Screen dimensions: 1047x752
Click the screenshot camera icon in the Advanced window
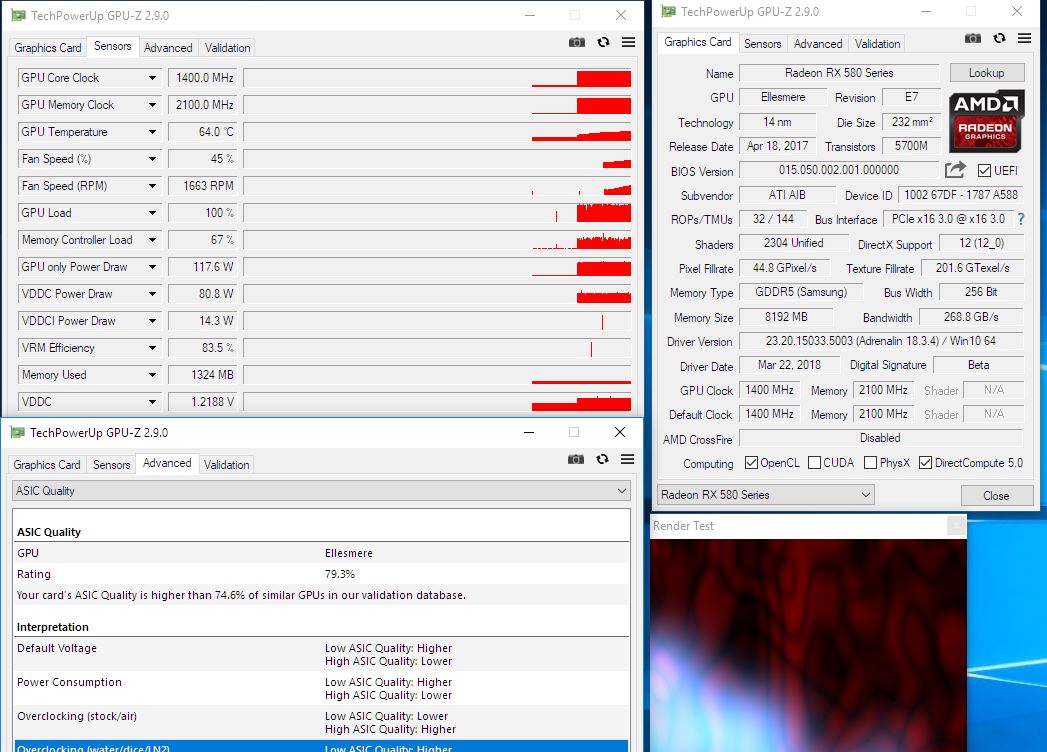coord(576,459)
